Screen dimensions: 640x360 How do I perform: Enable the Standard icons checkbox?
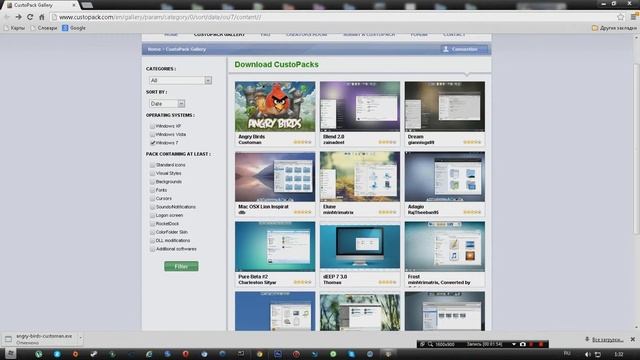coord(153,165)
